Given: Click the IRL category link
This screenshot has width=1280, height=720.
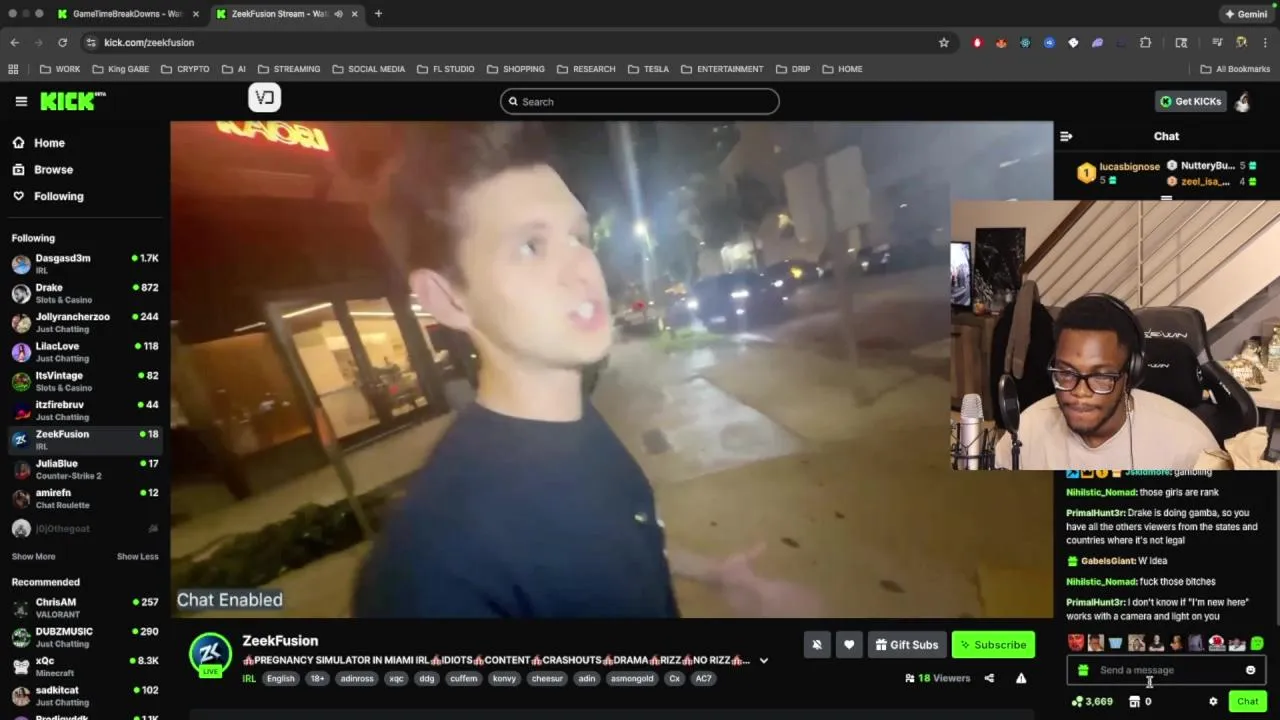Looking at the screenshot, I should 249,678.
